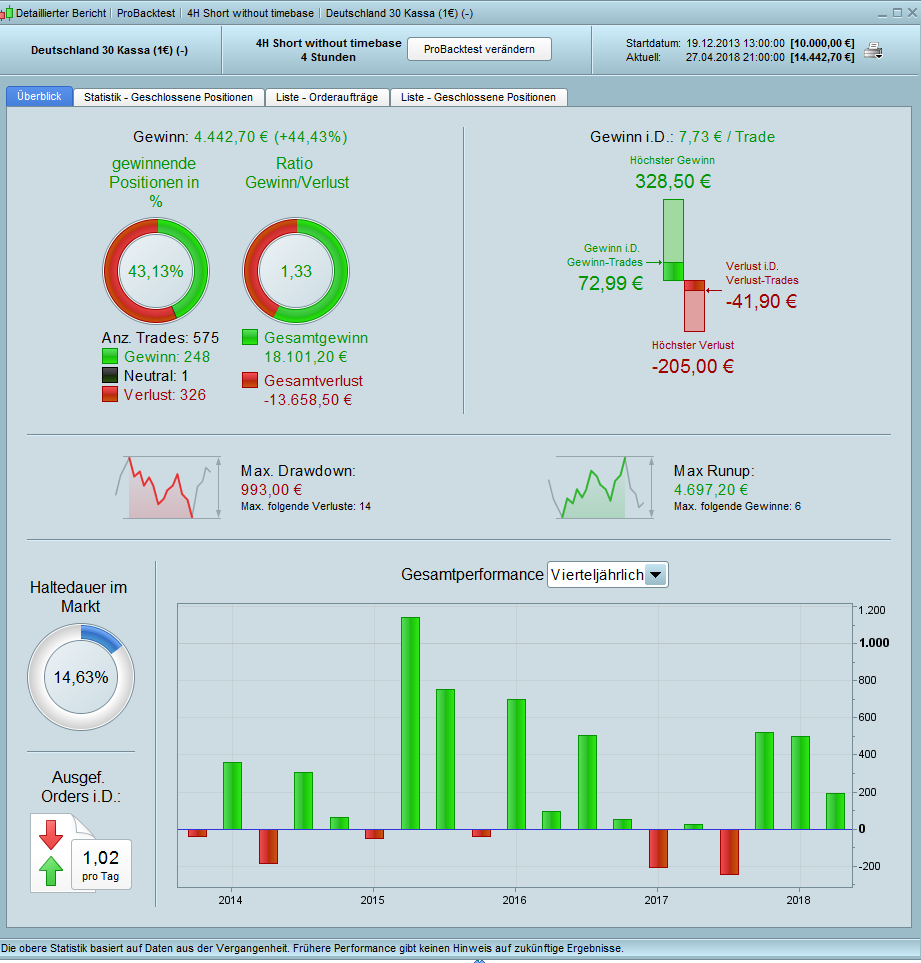Click the 43,13% winning positions donut chart
921x963 pixels.
[156, 271]
